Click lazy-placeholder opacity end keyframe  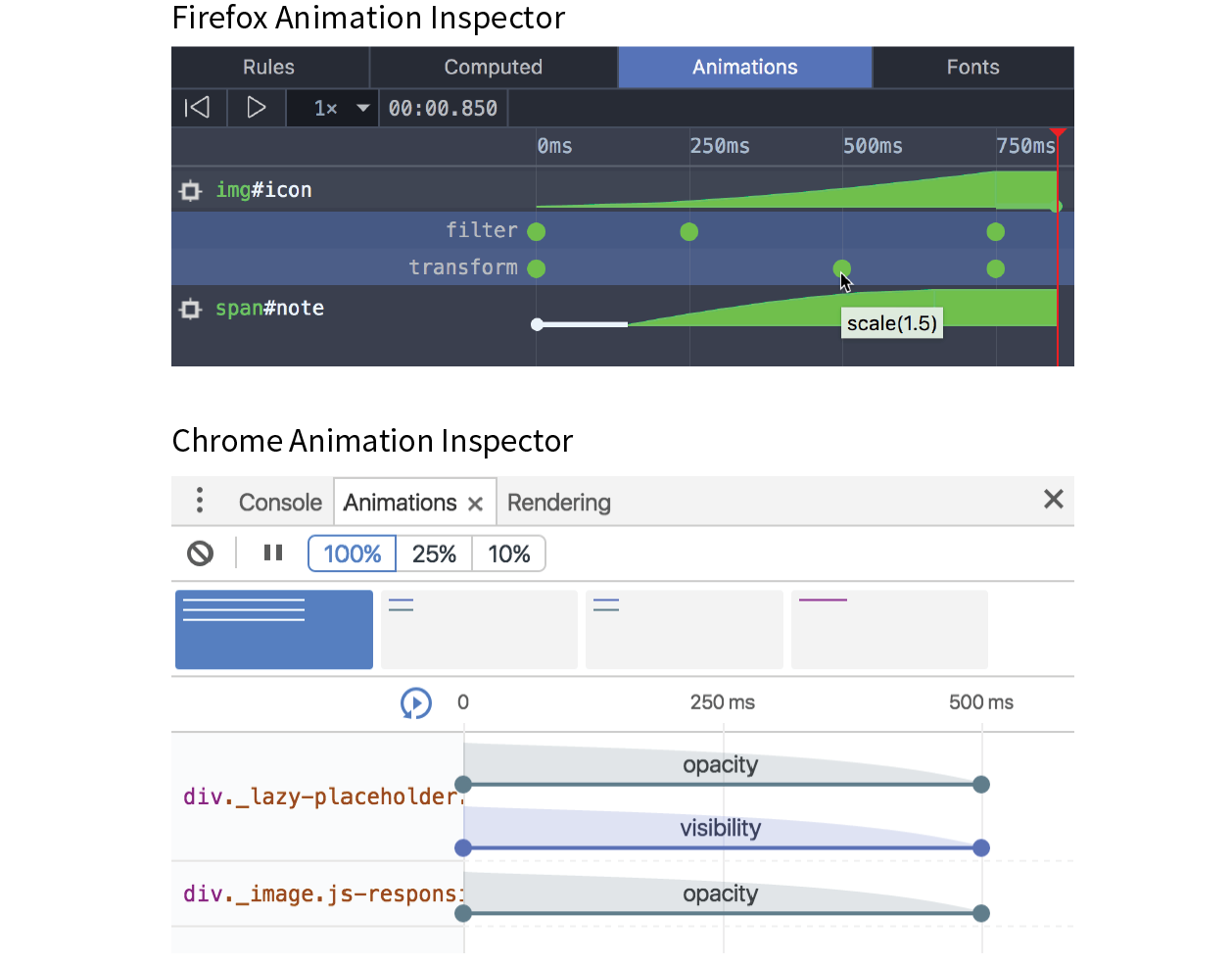click(981, 785)
